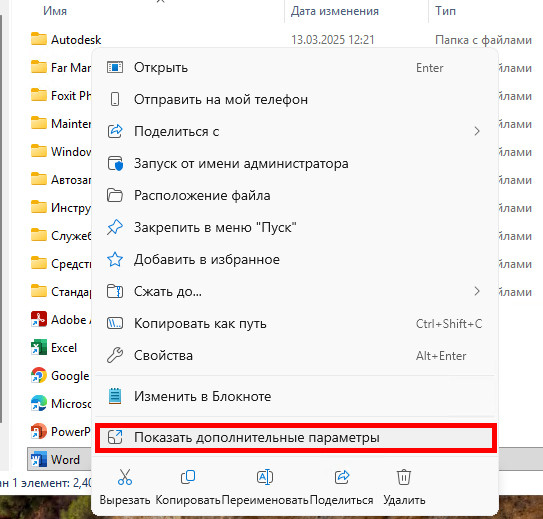
Task: Click the Notepad icon beside 'Изменить в Блокноте'
Action: point(115,396)
